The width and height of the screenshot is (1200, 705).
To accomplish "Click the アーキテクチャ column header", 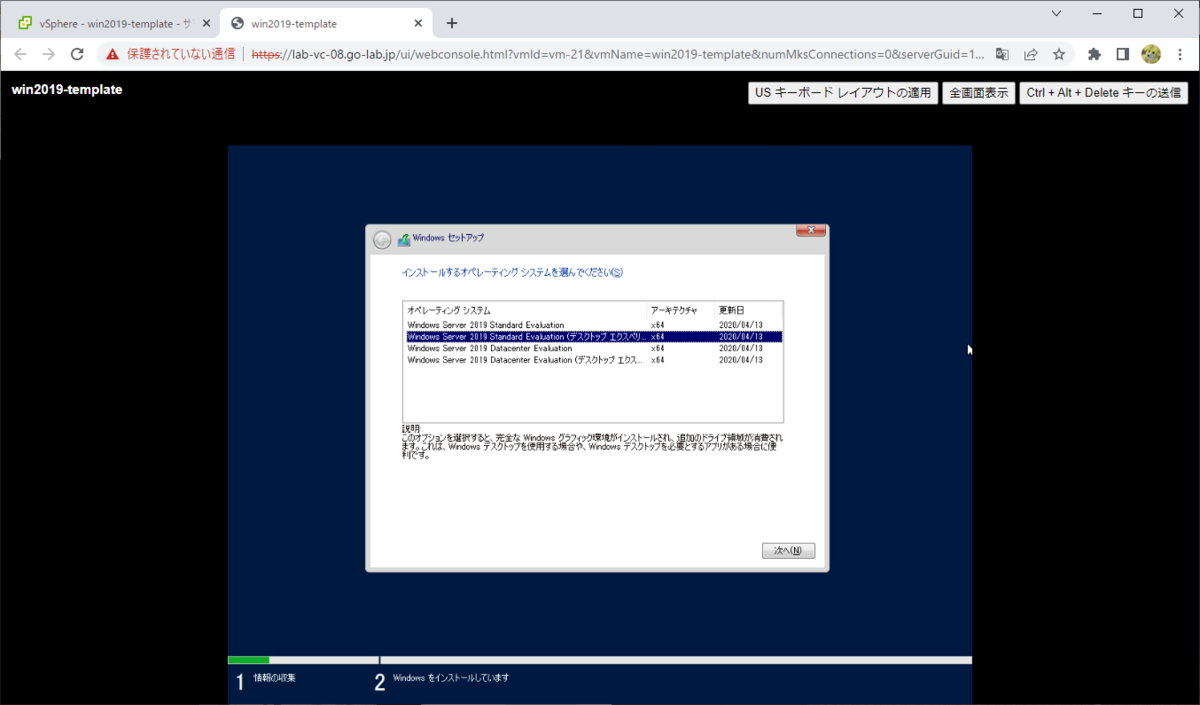I will coord(682,310).
